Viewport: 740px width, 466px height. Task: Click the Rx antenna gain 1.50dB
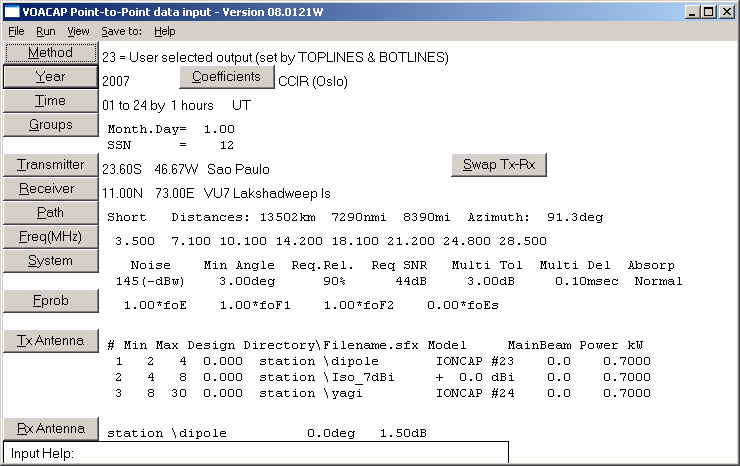click(404, 433)
